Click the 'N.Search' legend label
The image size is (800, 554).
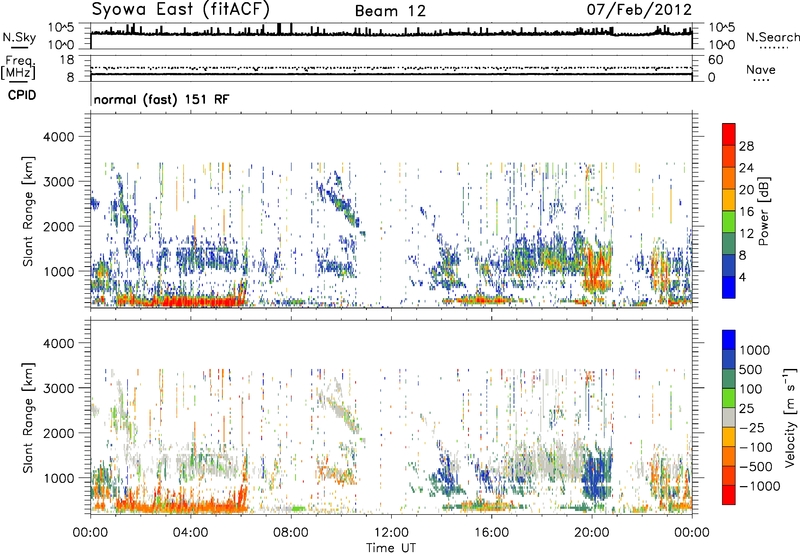(772, 37)
